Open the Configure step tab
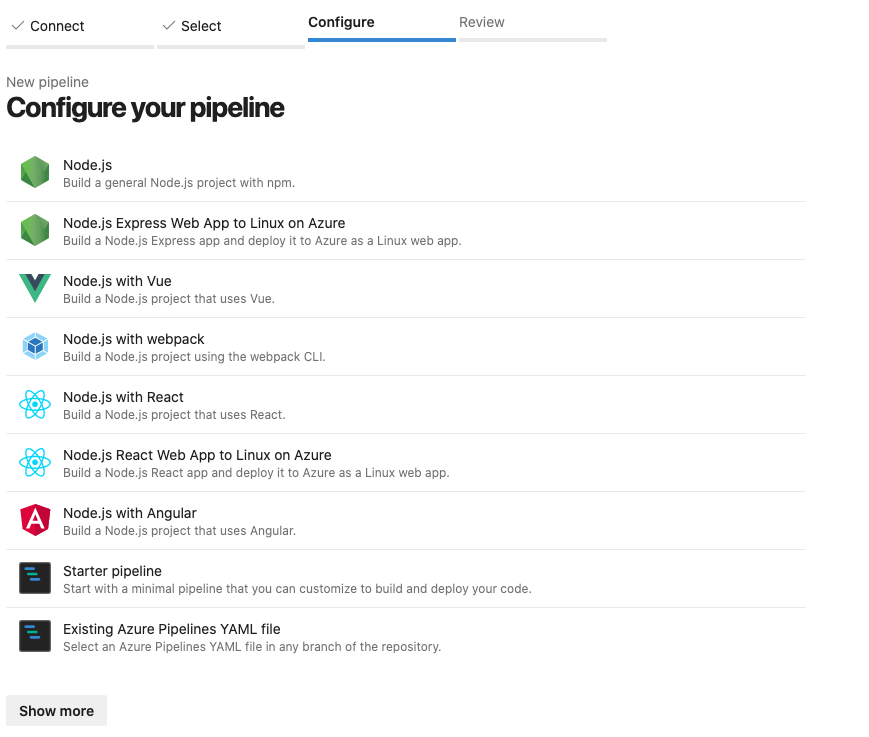This screenshot has height=737, width=869. pos(341,22)
